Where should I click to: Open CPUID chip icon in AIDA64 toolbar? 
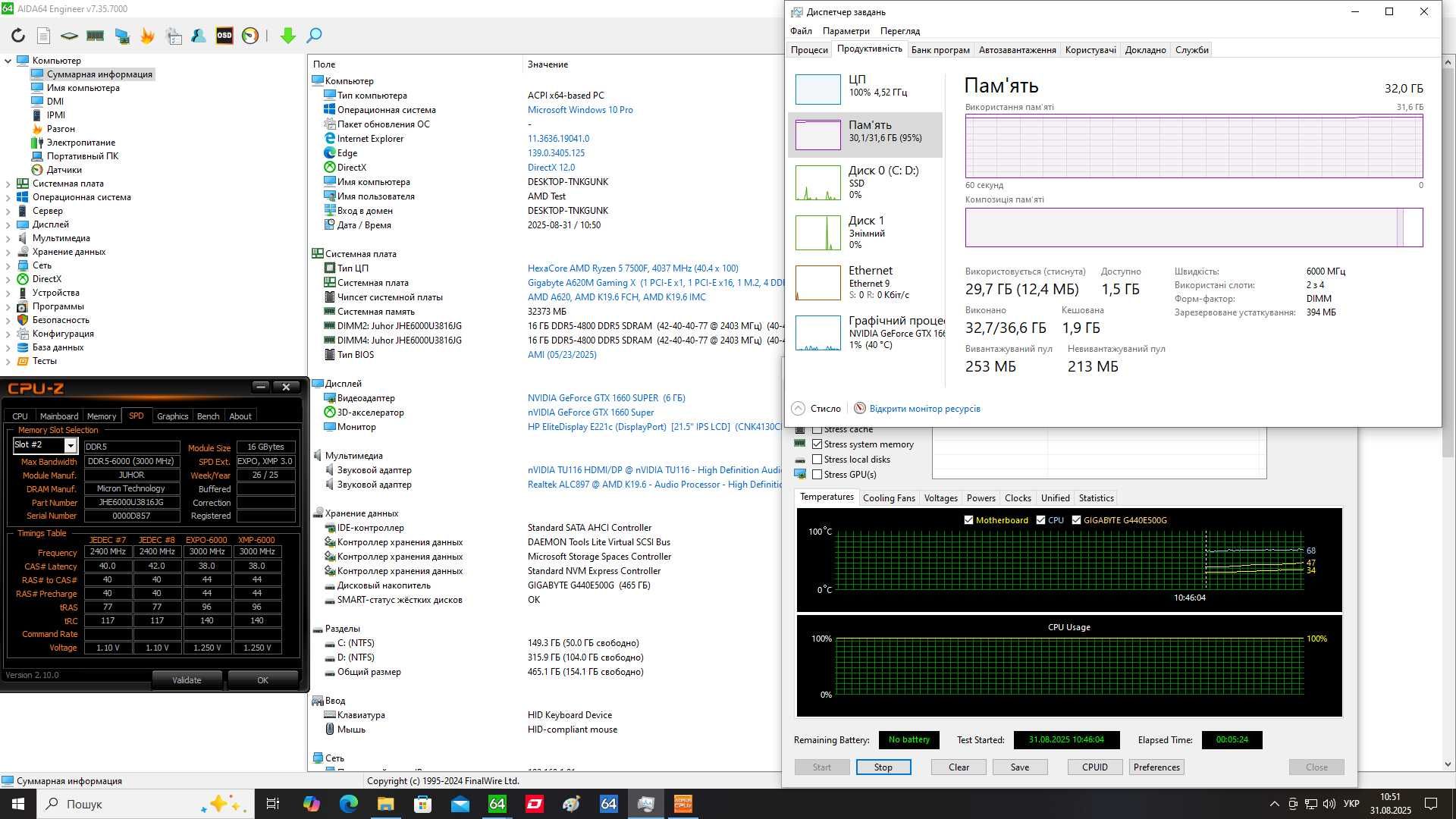point(69,35)
